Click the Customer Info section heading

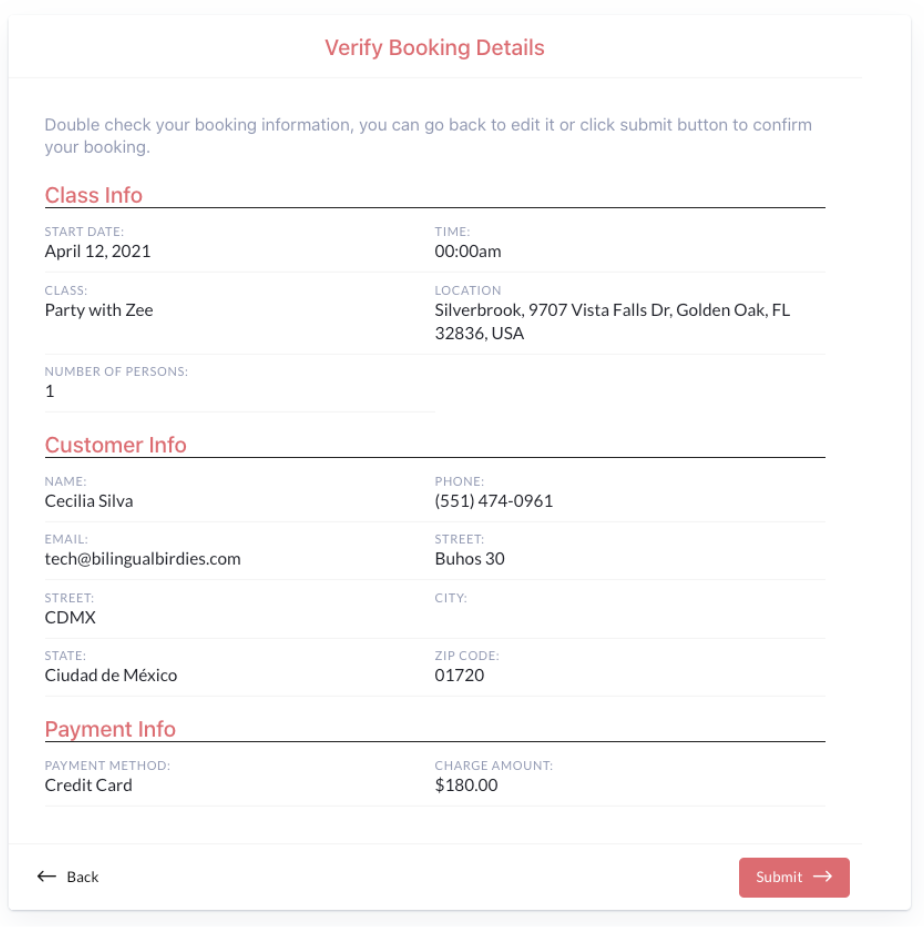coord(116,445)
